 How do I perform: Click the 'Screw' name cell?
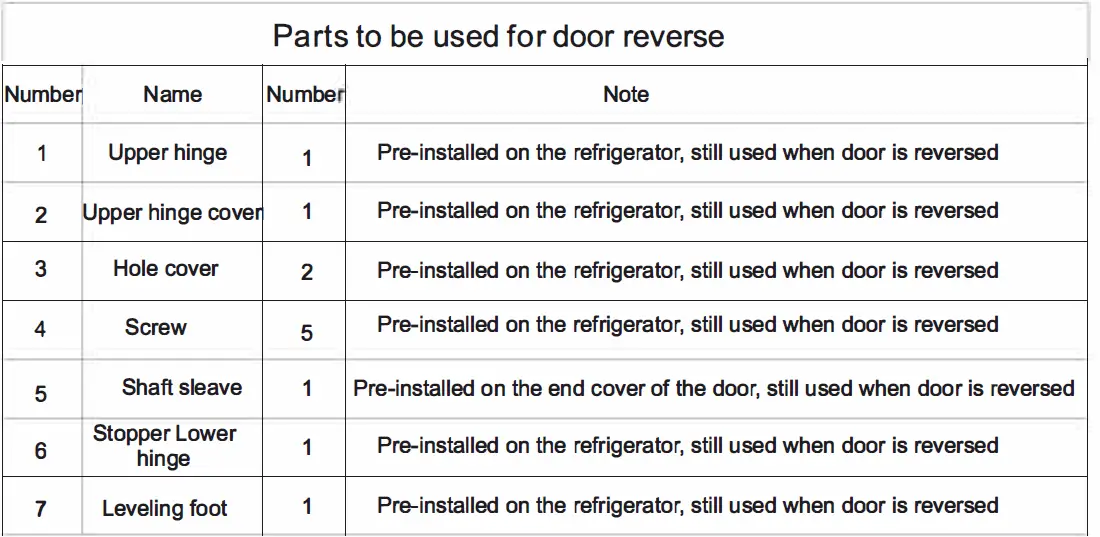(156, 327)
